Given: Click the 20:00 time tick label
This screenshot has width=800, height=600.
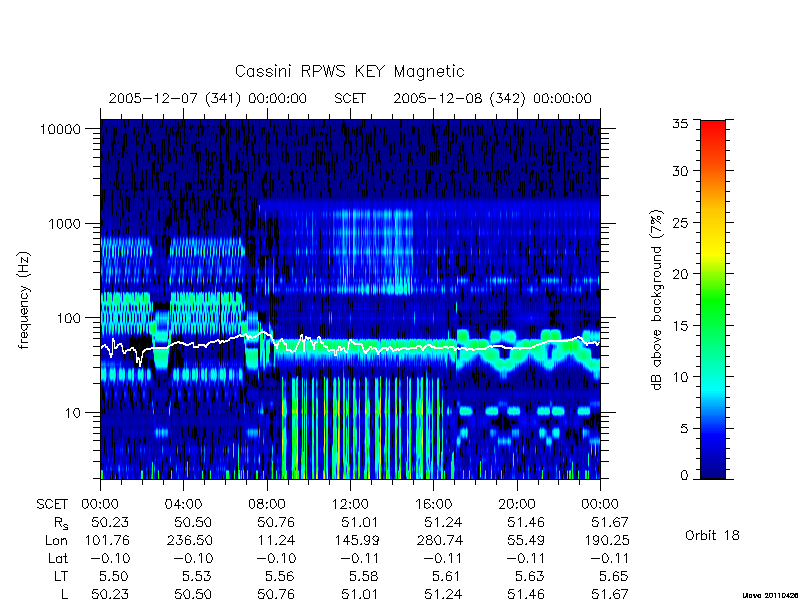Looking at the screenshot, I should (x=517, y=504).
